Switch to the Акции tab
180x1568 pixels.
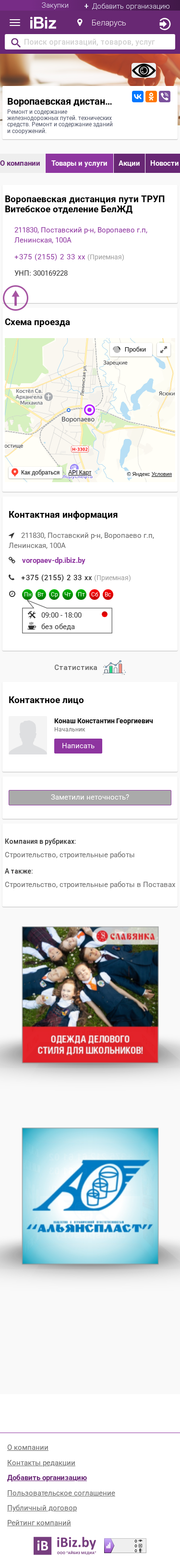[x=129, y=163]
